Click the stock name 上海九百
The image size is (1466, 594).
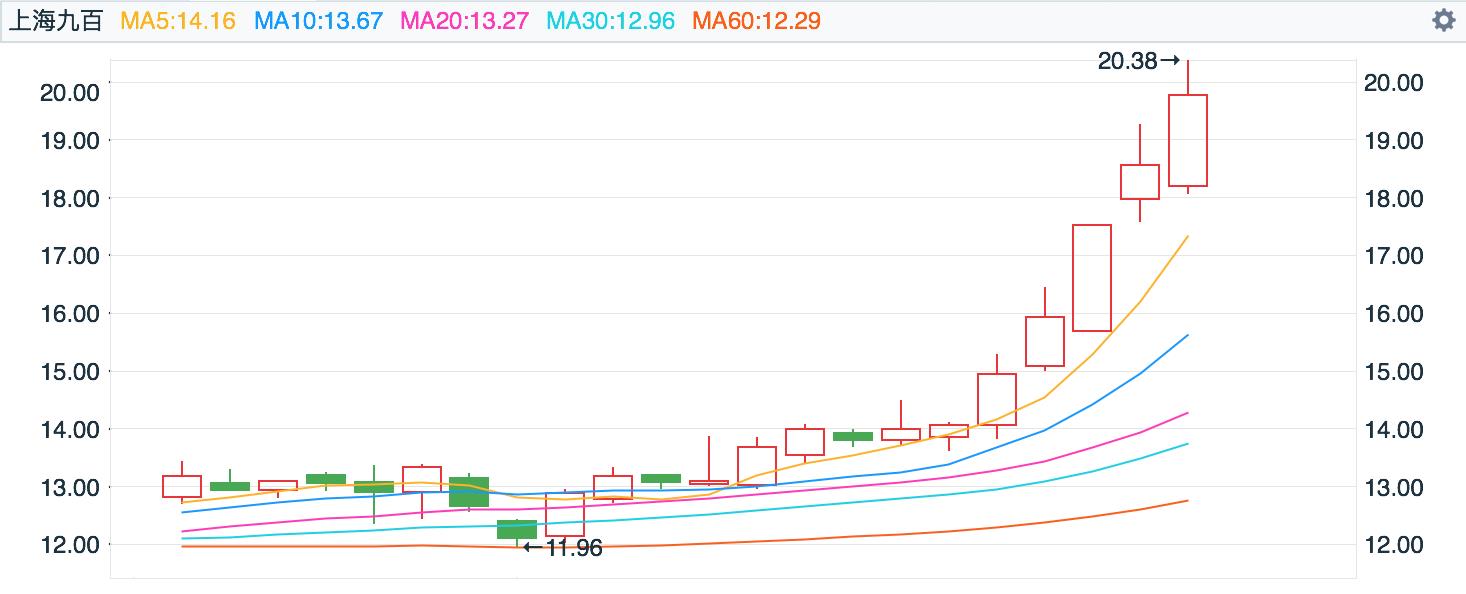pyautogui.click(x=56, y=21)
